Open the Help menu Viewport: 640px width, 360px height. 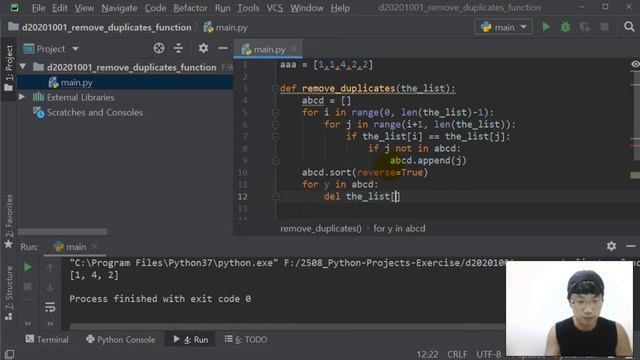(x=340, y=8)
